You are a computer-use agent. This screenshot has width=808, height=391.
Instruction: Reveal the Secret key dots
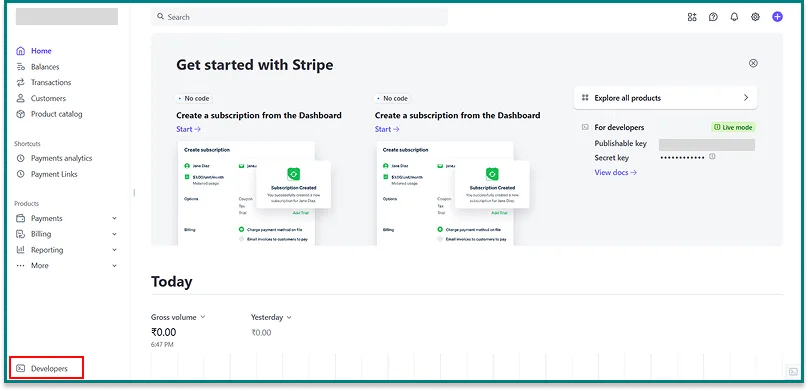682,157
